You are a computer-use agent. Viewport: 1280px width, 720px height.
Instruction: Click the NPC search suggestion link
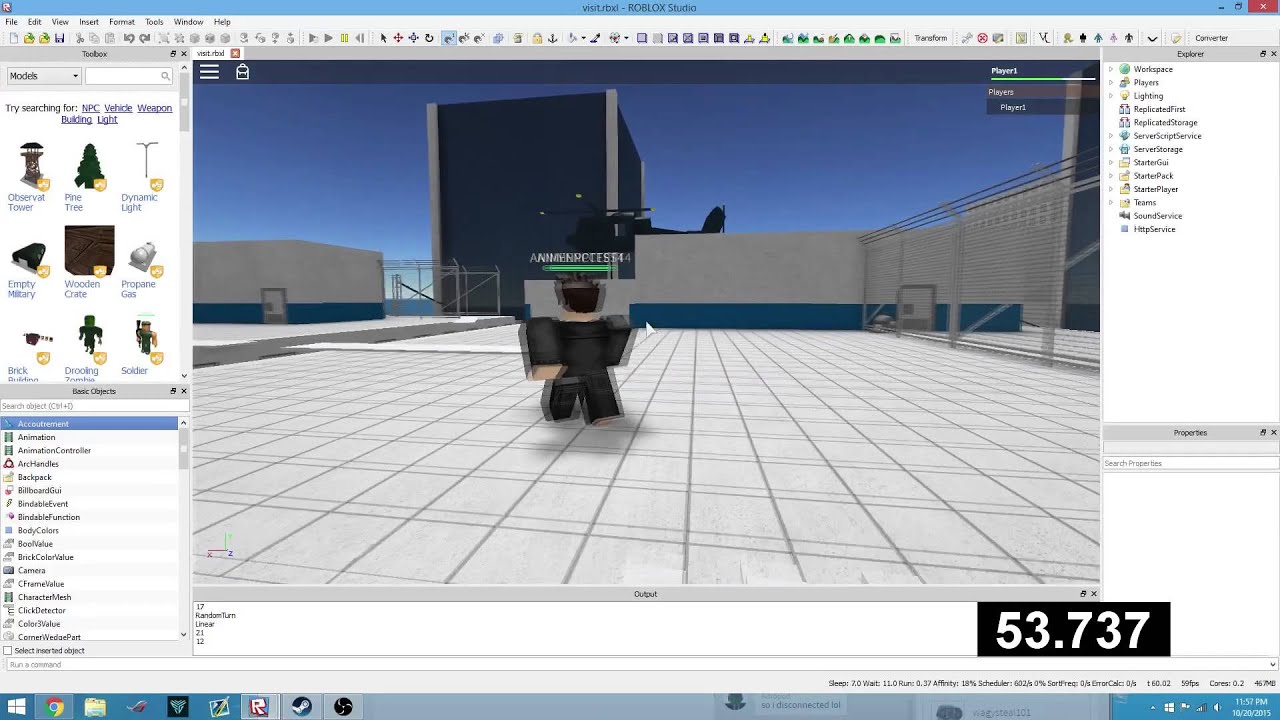[90, 108]
